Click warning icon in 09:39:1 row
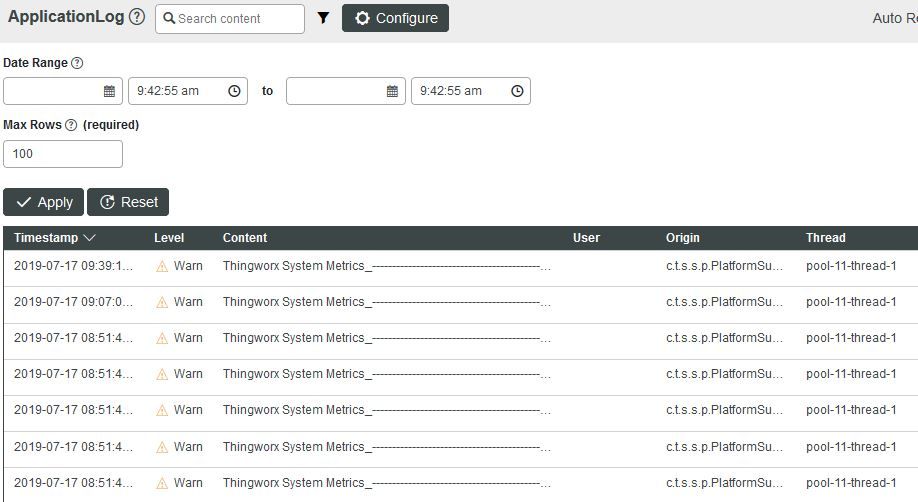 tap(162, 267)
